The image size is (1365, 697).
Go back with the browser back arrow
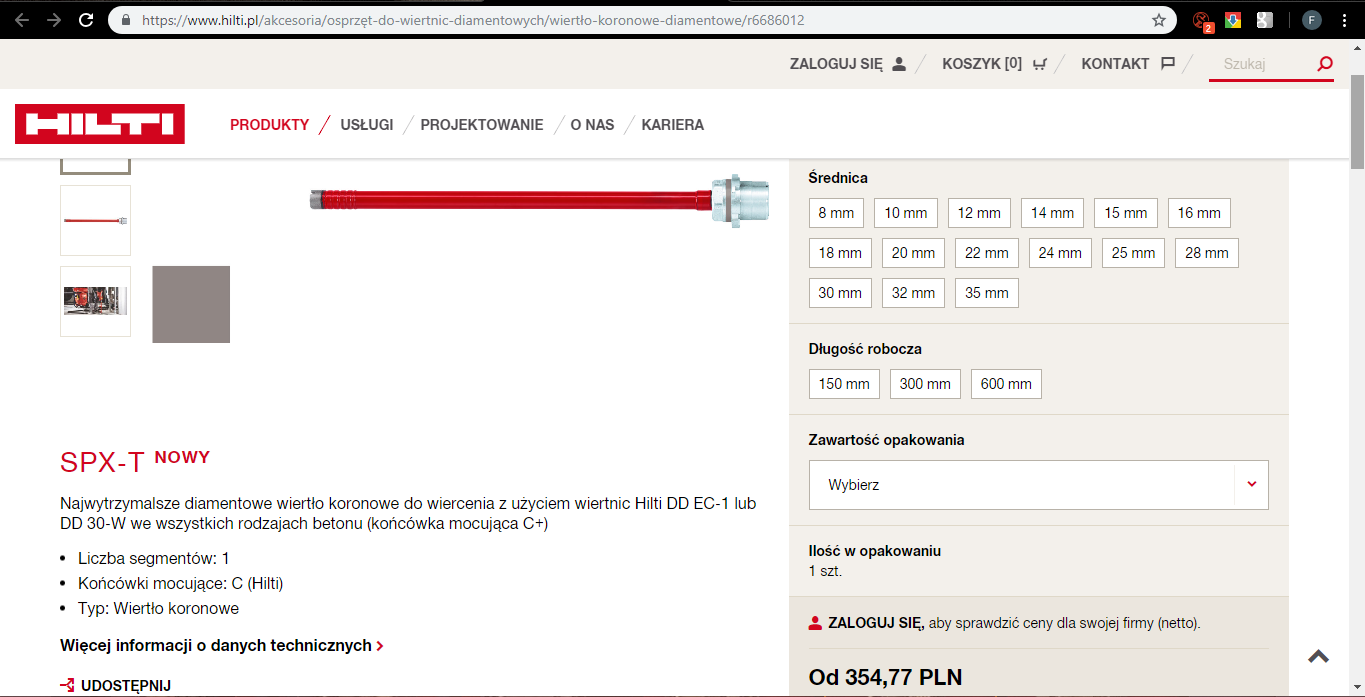[x=21, y=20]
